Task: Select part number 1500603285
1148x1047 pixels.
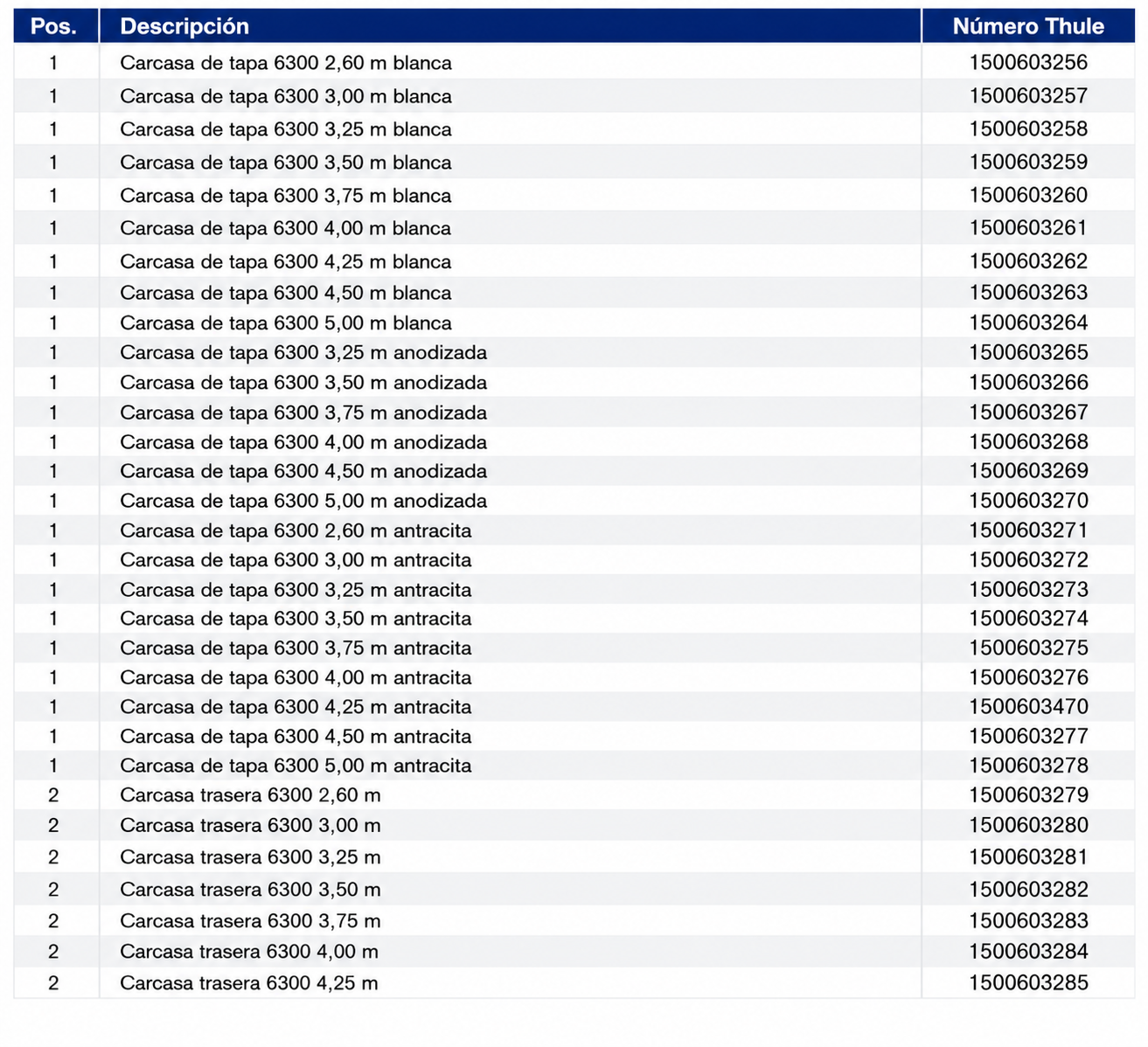Action: pos(1028,982)
